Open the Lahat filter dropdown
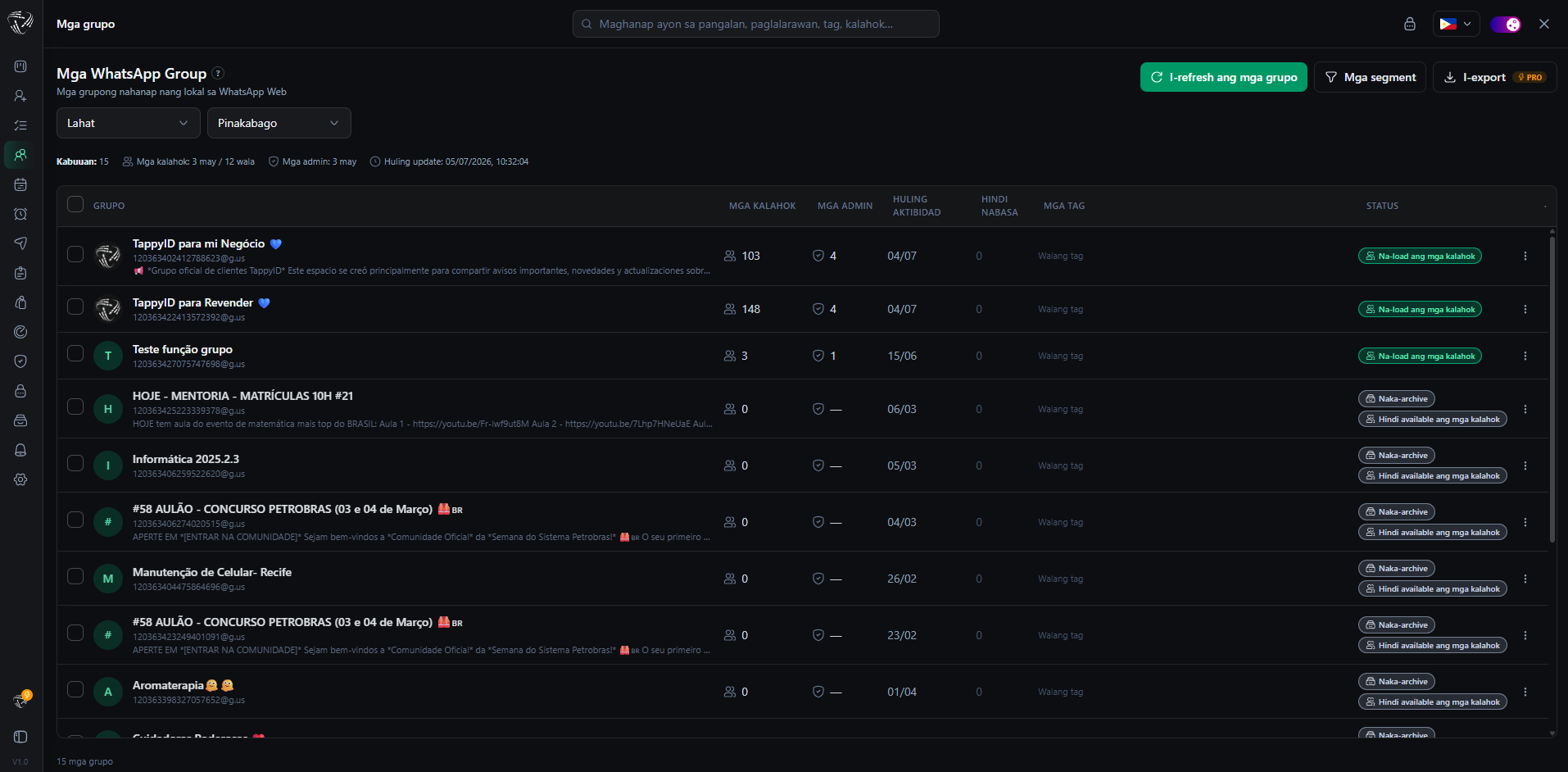Image resolution: width=1568 pixels, height=772 pixels. pos(129,123)
